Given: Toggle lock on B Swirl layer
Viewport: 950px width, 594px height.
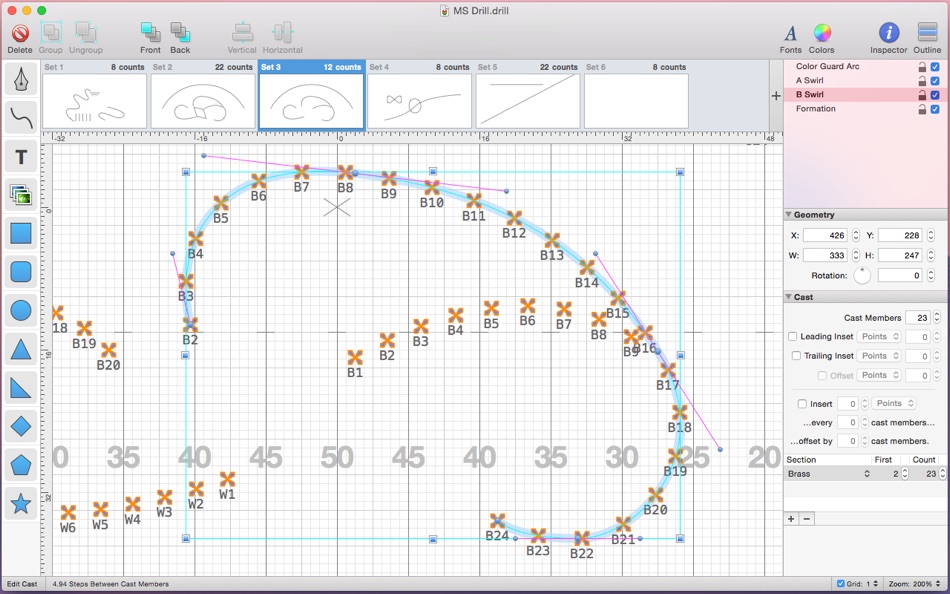Looking at the screenshot, I should point(922,95).
